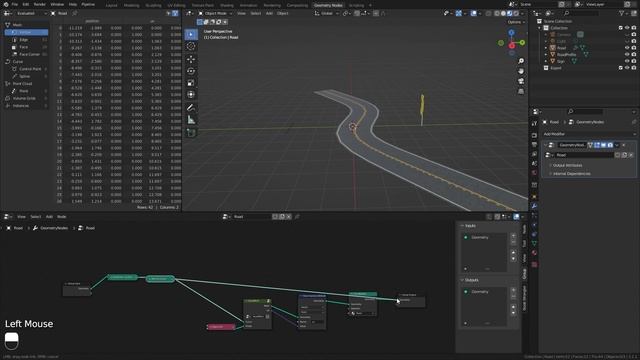Toggle visibility eye for Sign object
This screenshot has width=640, height=360.
[627, 61]
